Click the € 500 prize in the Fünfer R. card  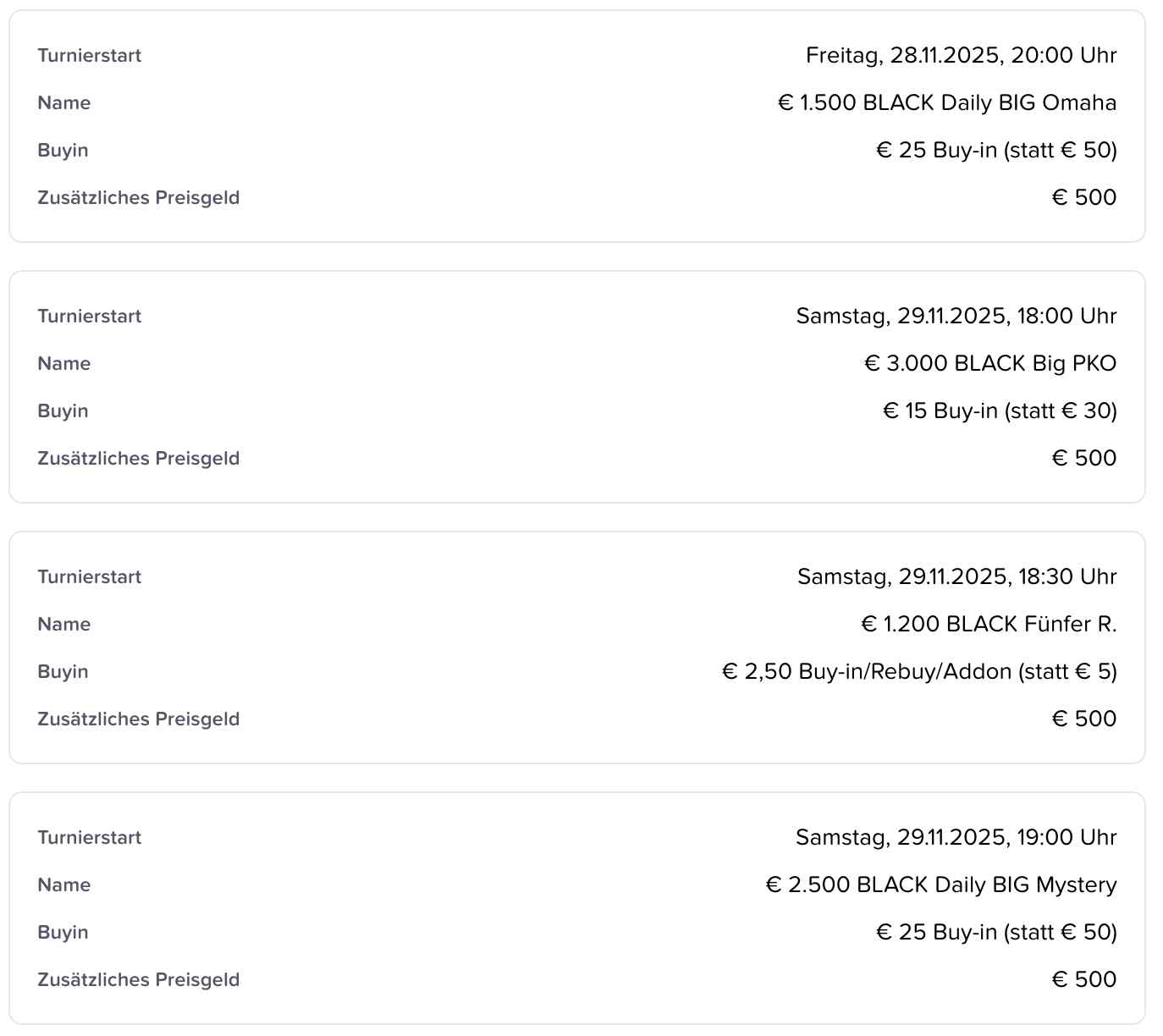1083,719
